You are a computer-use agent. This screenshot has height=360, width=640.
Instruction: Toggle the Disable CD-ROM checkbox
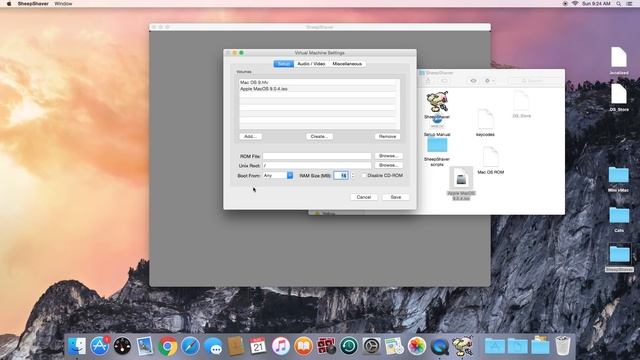[x=364, y=176]
